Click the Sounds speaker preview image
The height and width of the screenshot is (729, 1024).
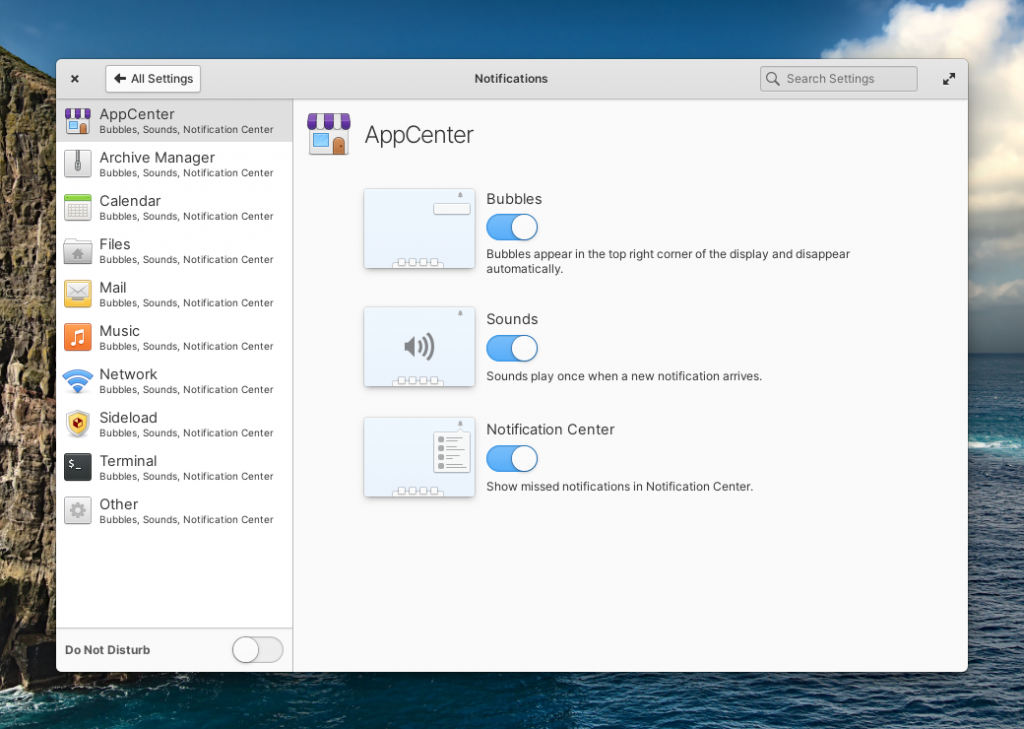(x=419, y=347)
